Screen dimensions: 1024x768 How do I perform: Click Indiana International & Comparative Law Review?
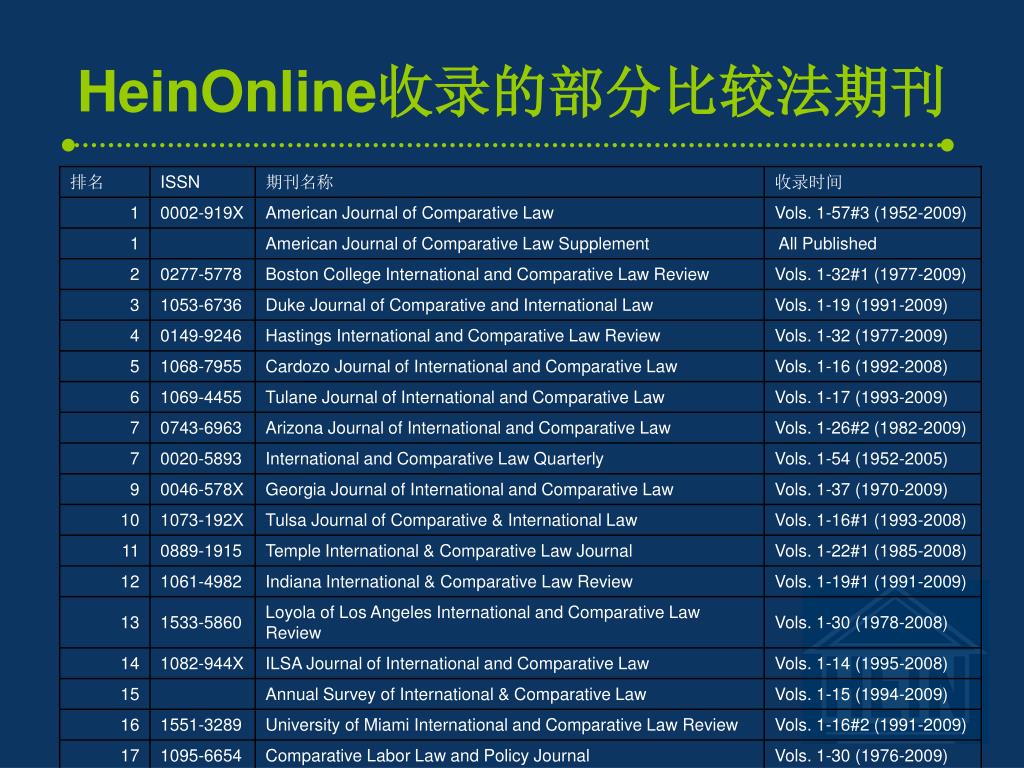[449, 581]
